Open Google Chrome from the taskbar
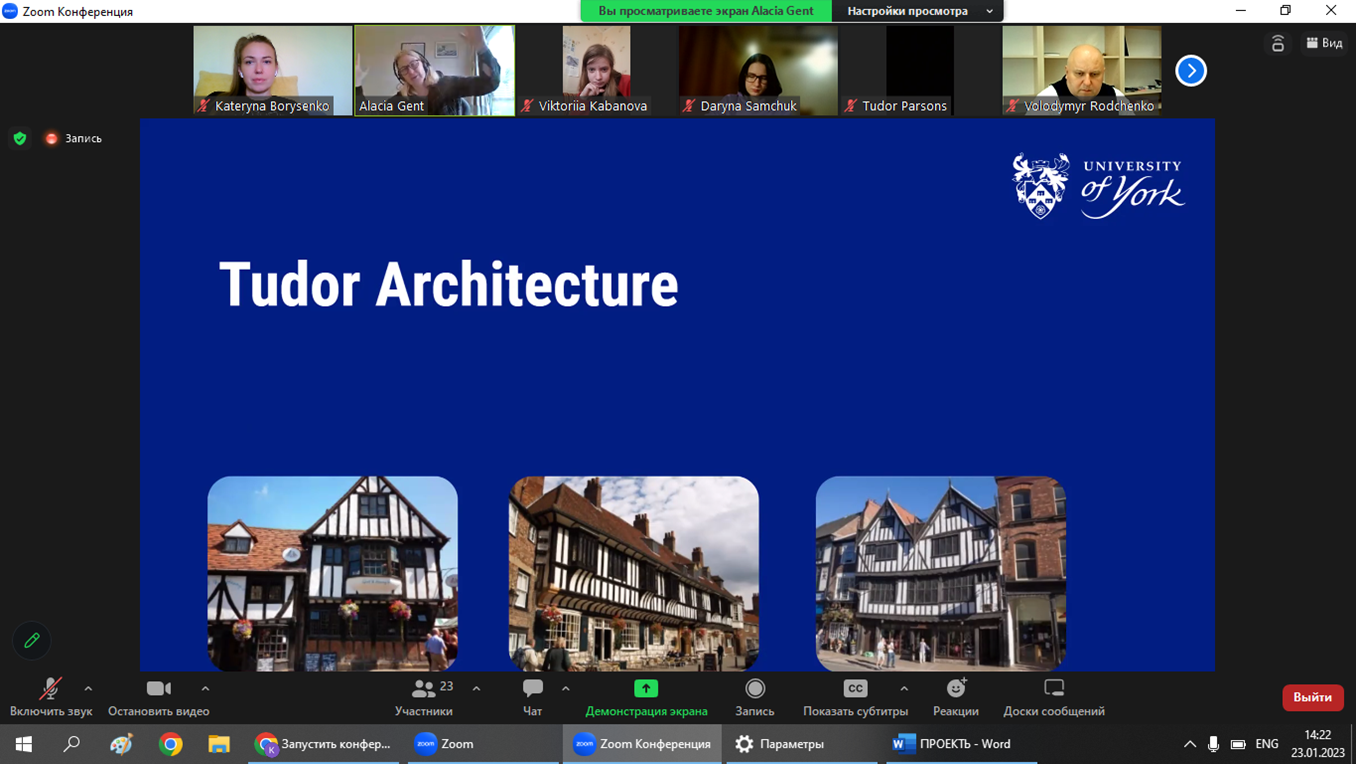 [x=170, y=744]
